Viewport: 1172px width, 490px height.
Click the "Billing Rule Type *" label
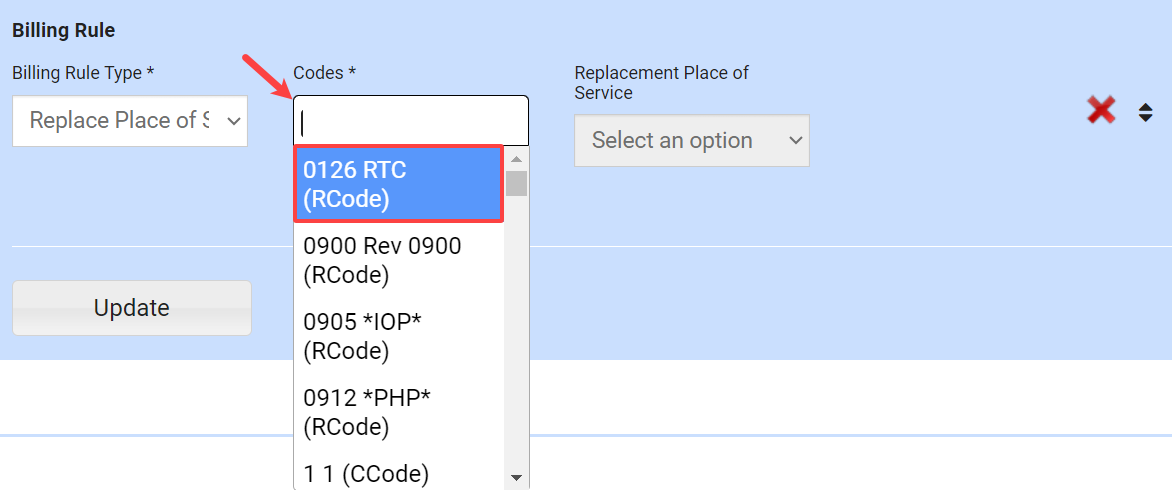tap(83, 73)
